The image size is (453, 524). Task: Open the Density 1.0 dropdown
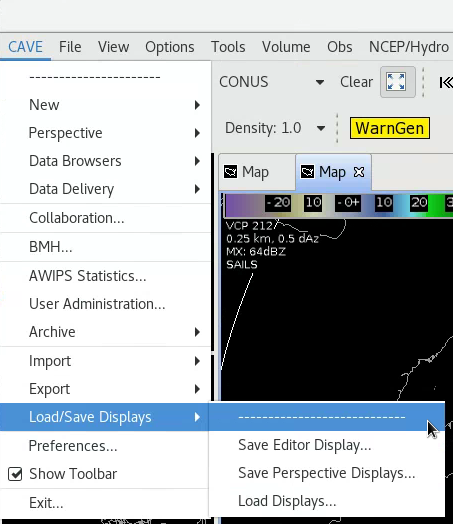(x=321, y=128)
